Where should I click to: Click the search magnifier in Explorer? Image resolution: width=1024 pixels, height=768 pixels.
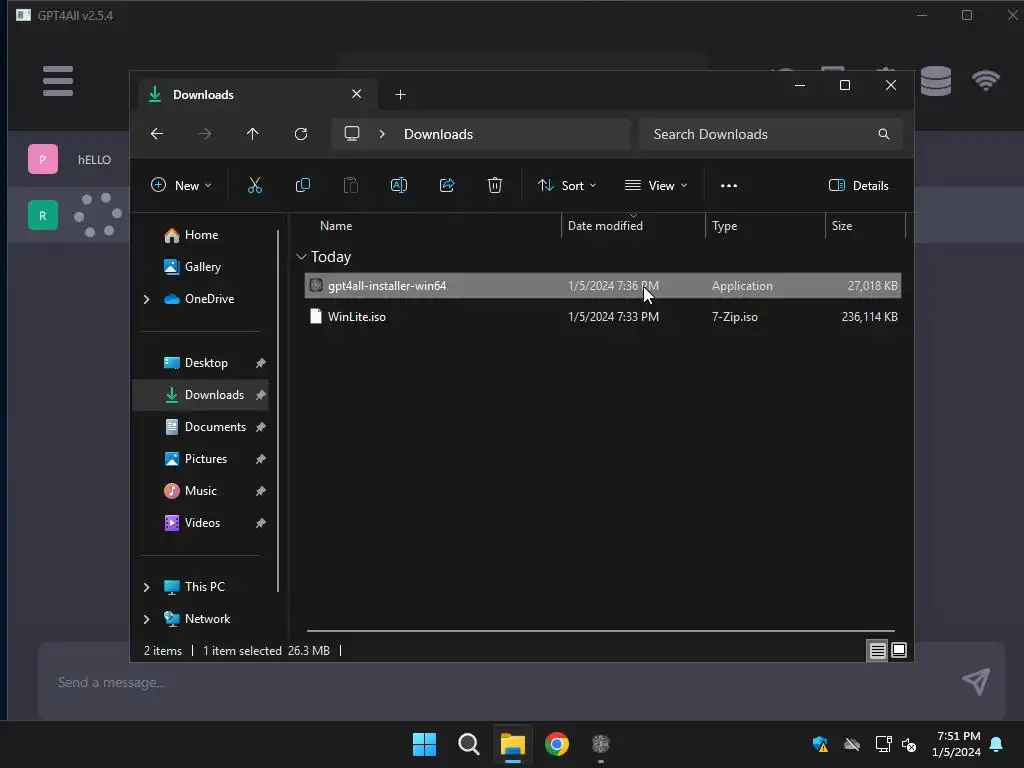(x=884, y=134)
